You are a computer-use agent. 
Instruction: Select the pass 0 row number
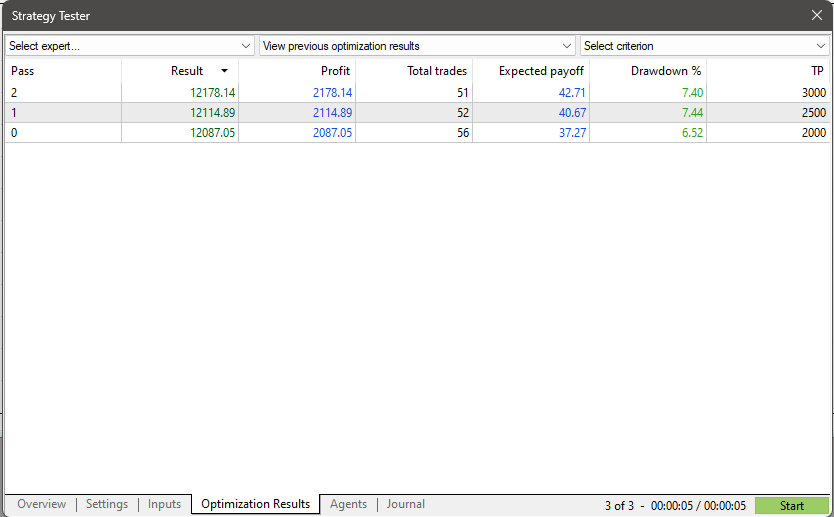[x=14, y=132]
